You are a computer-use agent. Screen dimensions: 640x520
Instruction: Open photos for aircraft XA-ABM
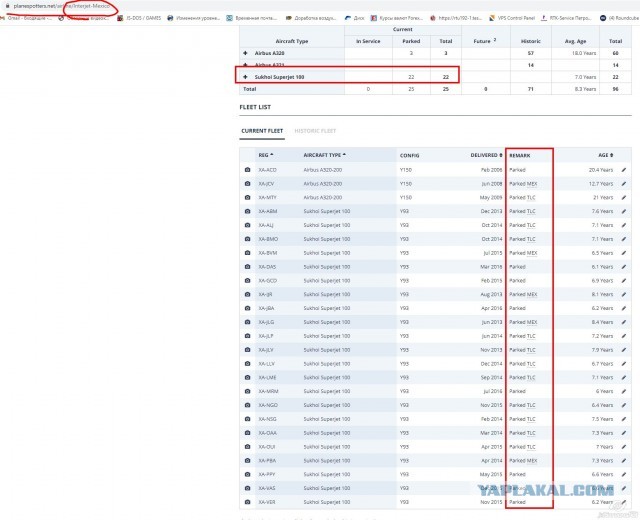point(247,211)
